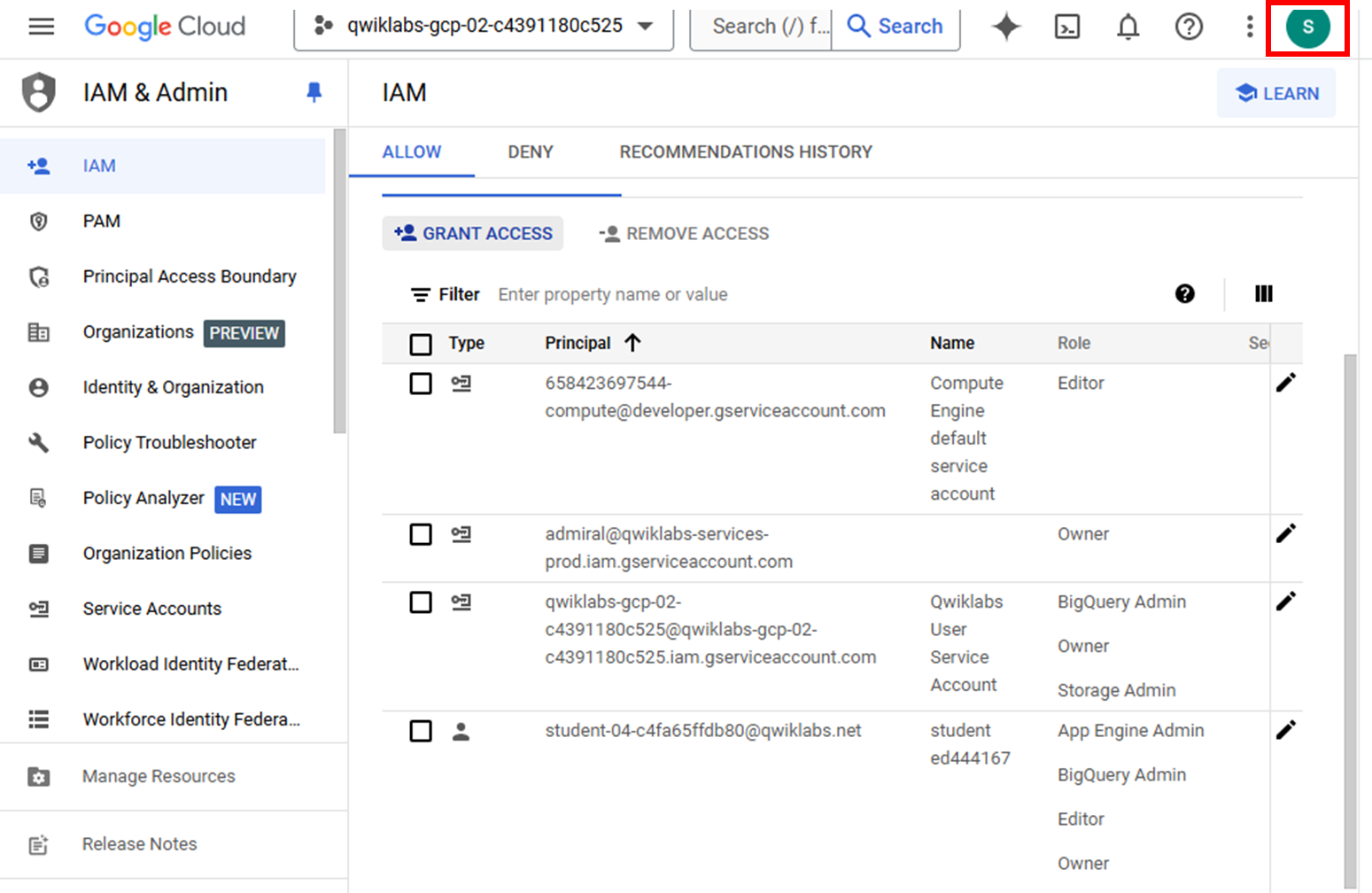Screen dimensions: 1372x893
Task: Edit the student-04 principal roles
Action: click(x=1286, y=730)
